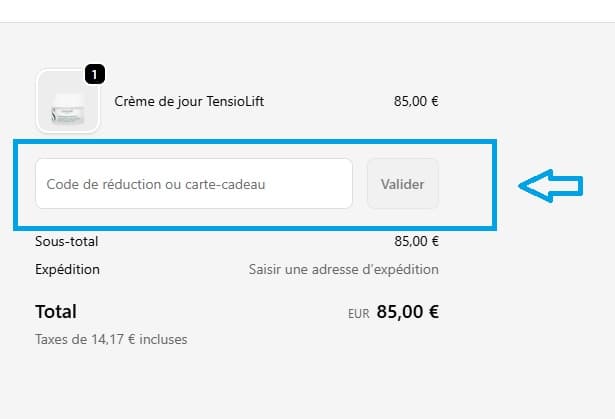Click the bold Total label
Screen dimensions: 615x419
coord(56,311)
